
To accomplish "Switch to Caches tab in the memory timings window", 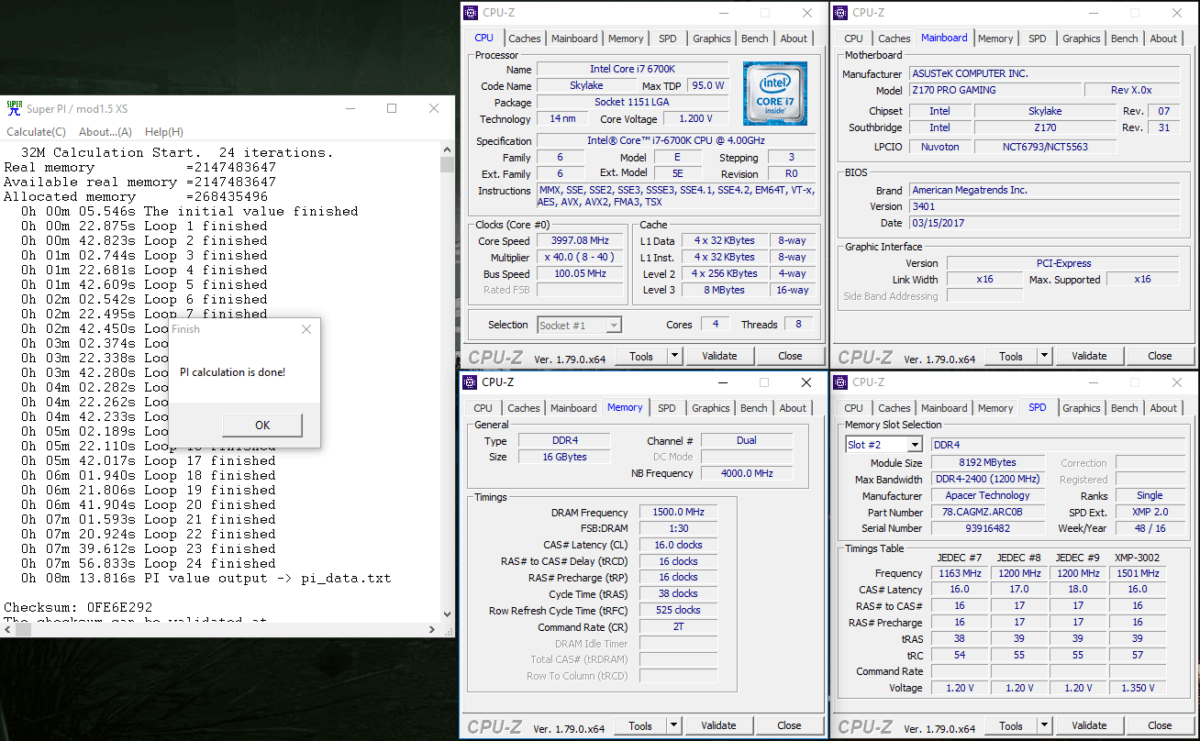I will [x=523, y=408].
